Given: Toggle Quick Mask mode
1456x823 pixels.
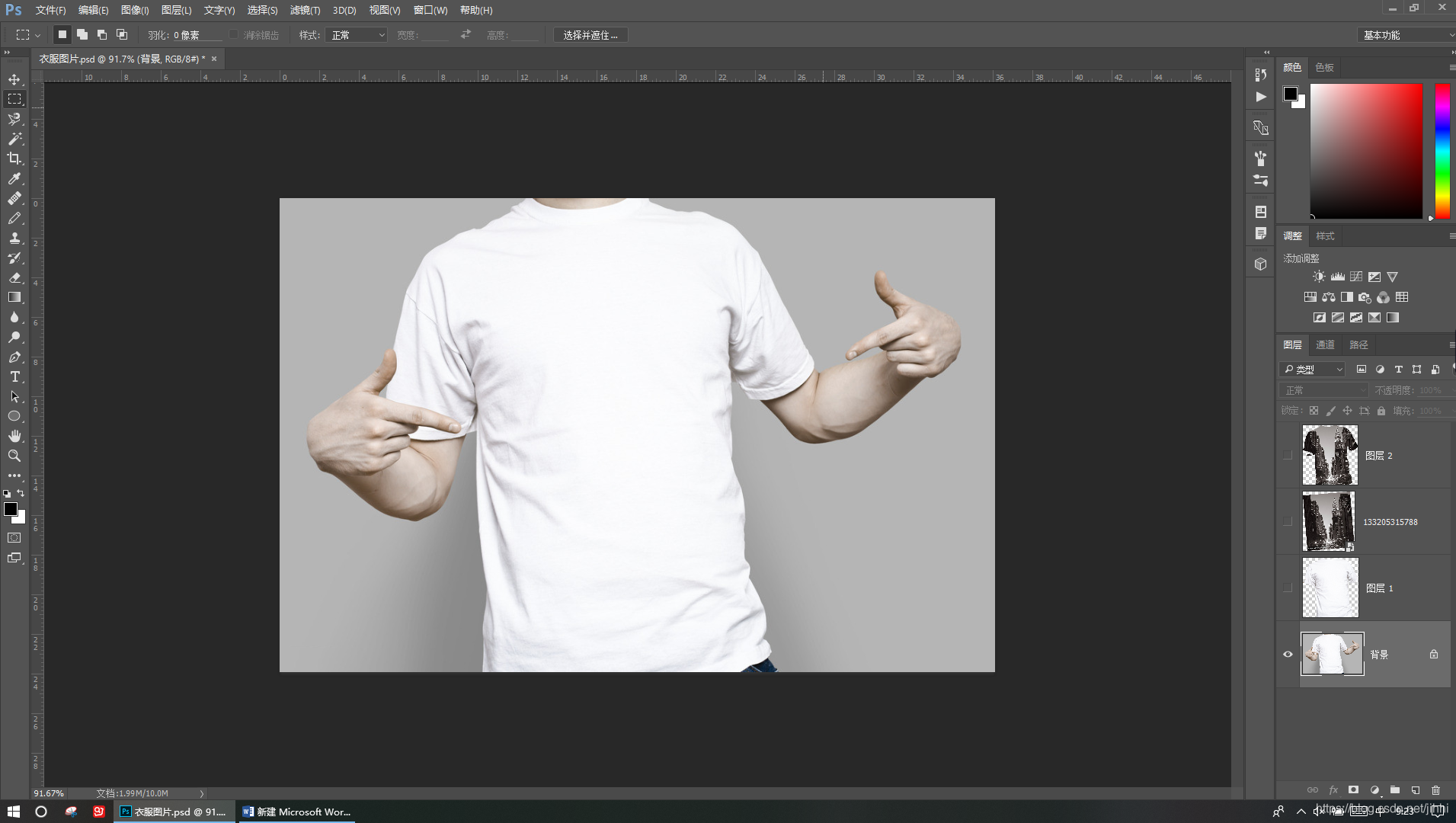Looking at the screenshot, I should [x=14, y=538].
